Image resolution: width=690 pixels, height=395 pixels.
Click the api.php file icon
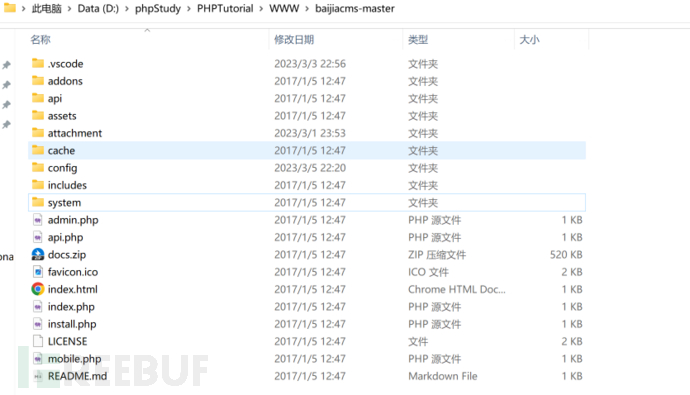38,237
